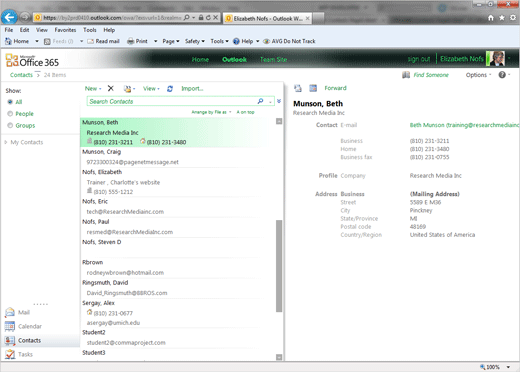520x372 pixels.
Task: Open the Help menu in the menu bar
Action: pos(109,30)
